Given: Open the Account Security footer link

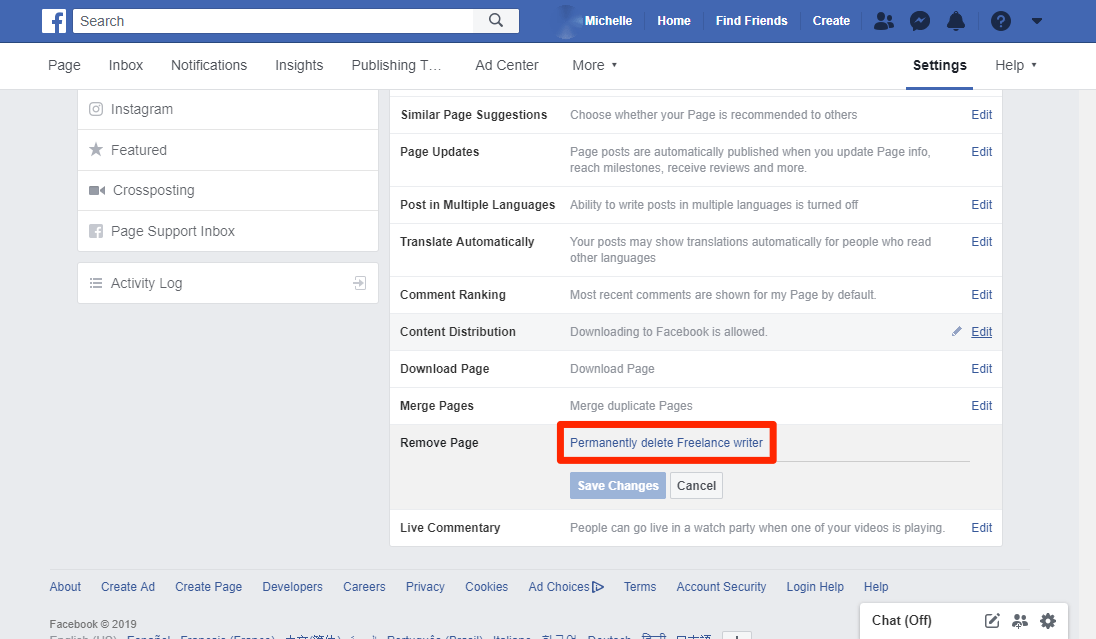Looking at the screenshot, I should (721, 587).
